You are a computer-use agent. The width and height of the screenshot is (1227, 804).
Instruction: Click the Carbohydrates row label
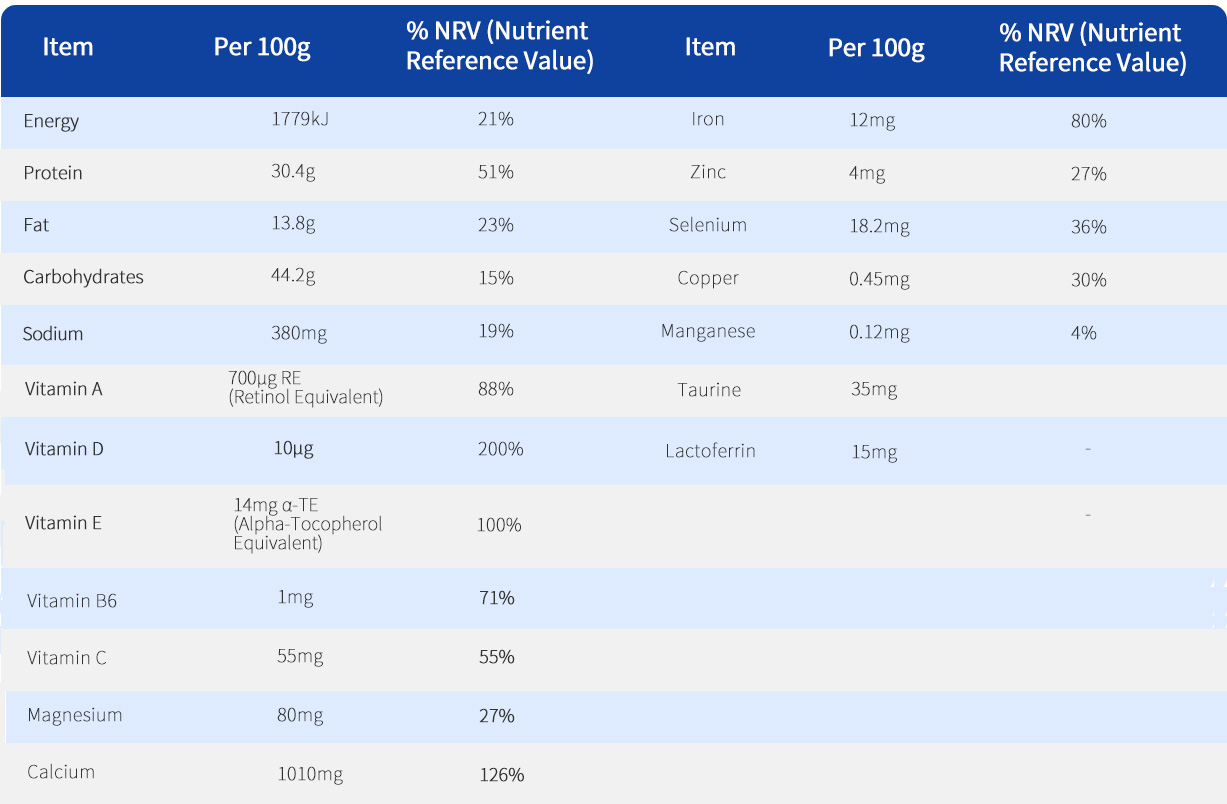click(x=83, y=277)
